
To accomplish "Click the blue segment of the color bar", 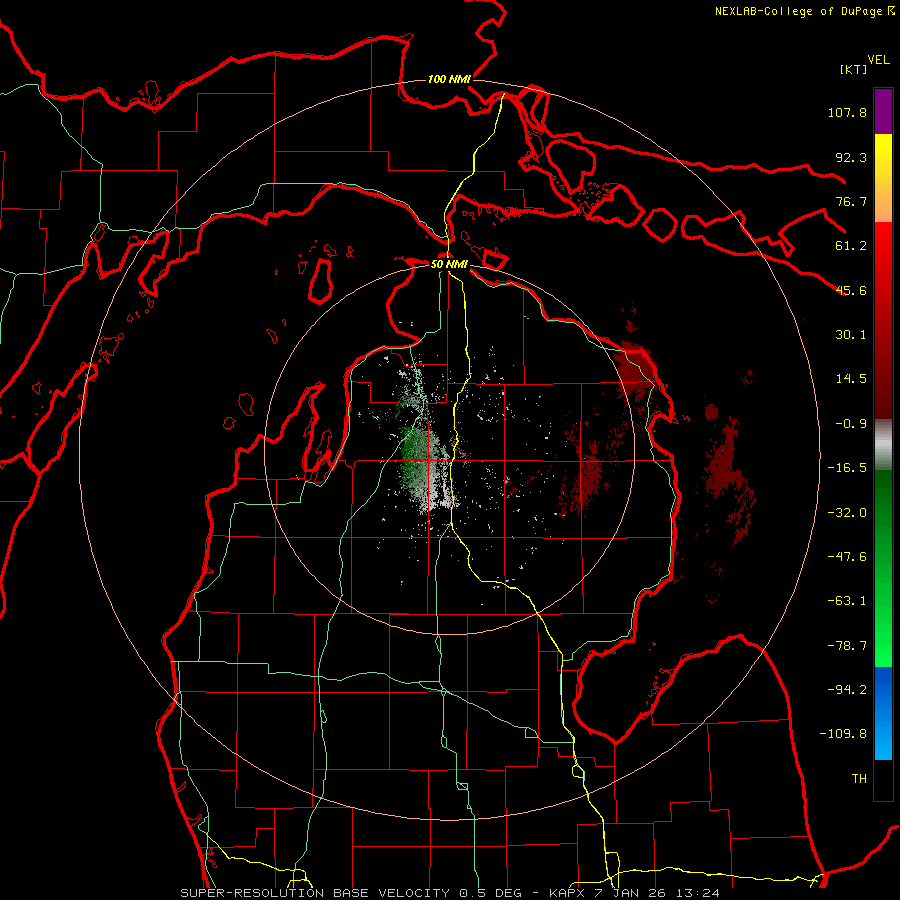I will pos(883,713).
